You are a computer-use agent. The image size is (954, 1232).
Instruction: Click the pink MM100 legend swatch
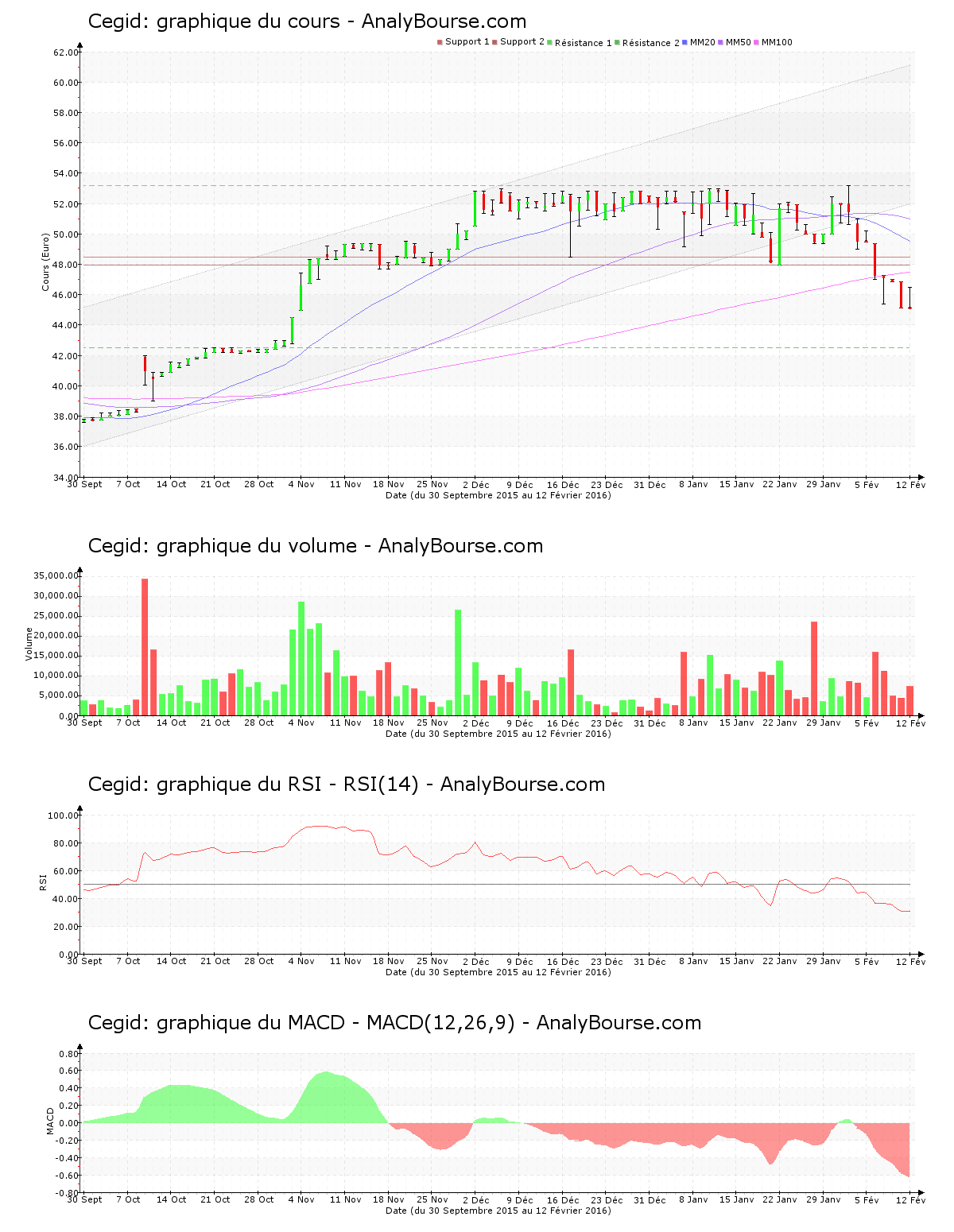tap(756, 42)
